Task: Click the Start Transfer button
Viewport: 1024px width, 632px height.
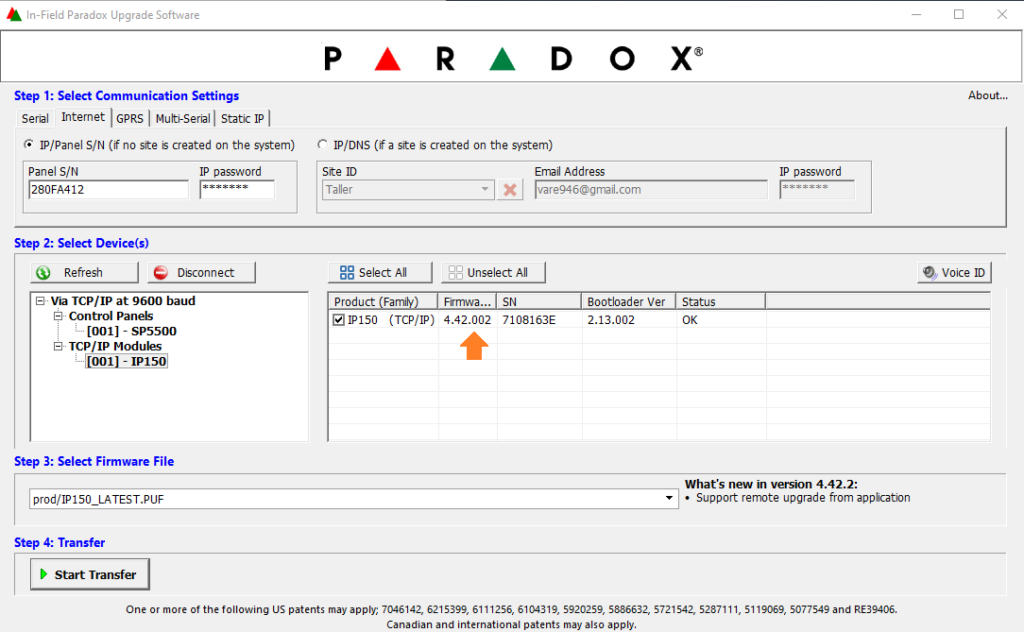Action: [89, 575]
